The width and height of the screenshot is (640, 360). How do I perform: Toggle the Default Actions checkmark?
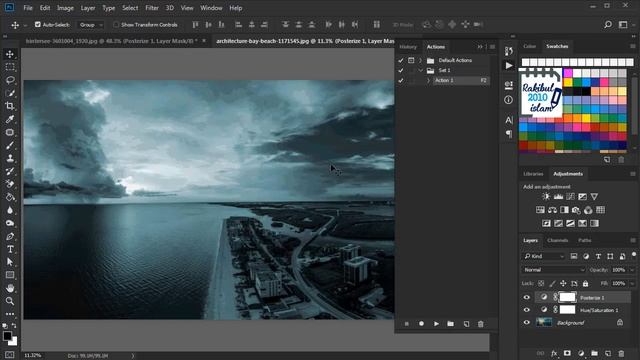click(x=400, y=60)
